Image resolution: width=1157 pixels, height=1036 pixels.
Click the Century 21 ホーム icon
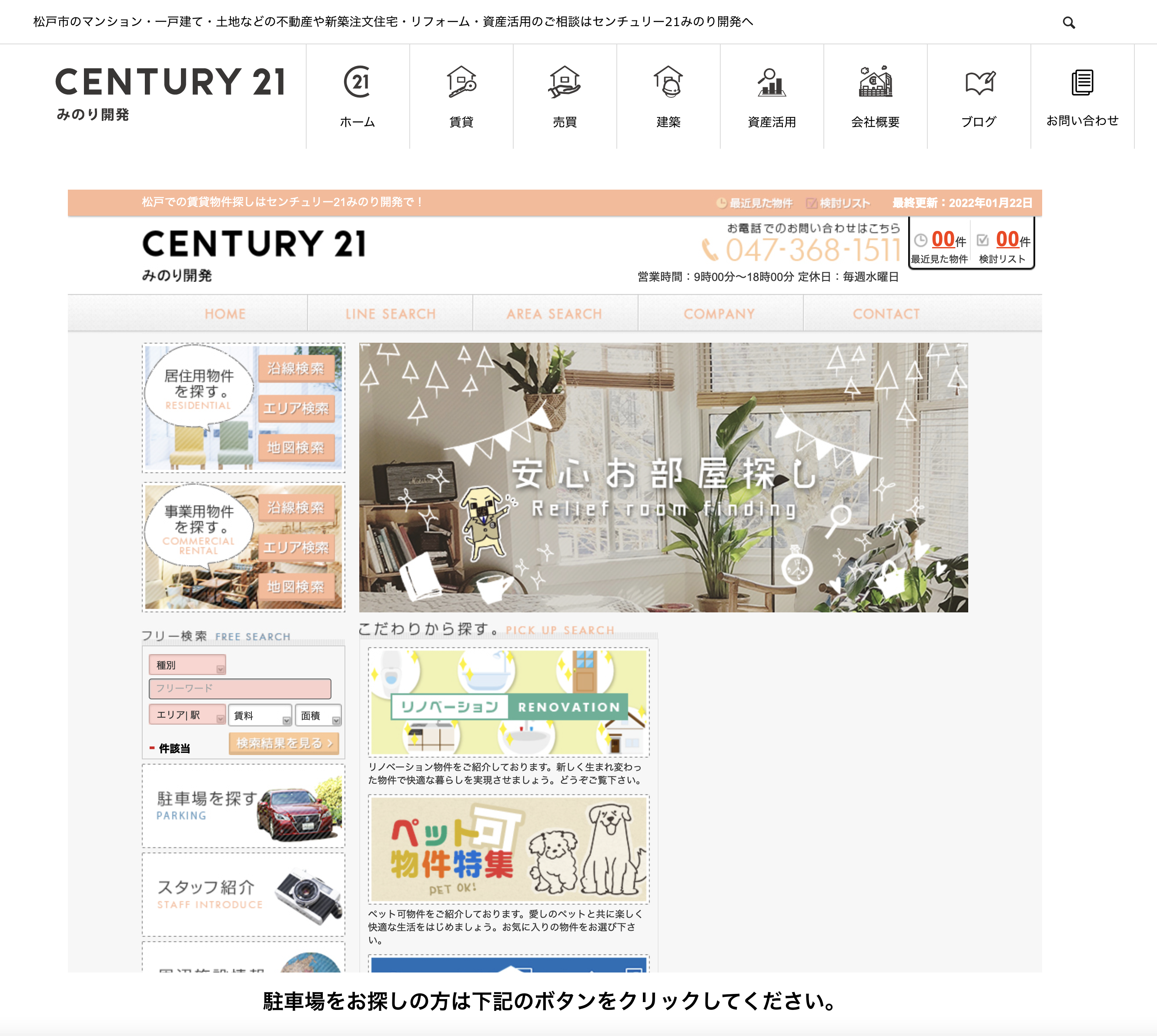click(358, 82)
